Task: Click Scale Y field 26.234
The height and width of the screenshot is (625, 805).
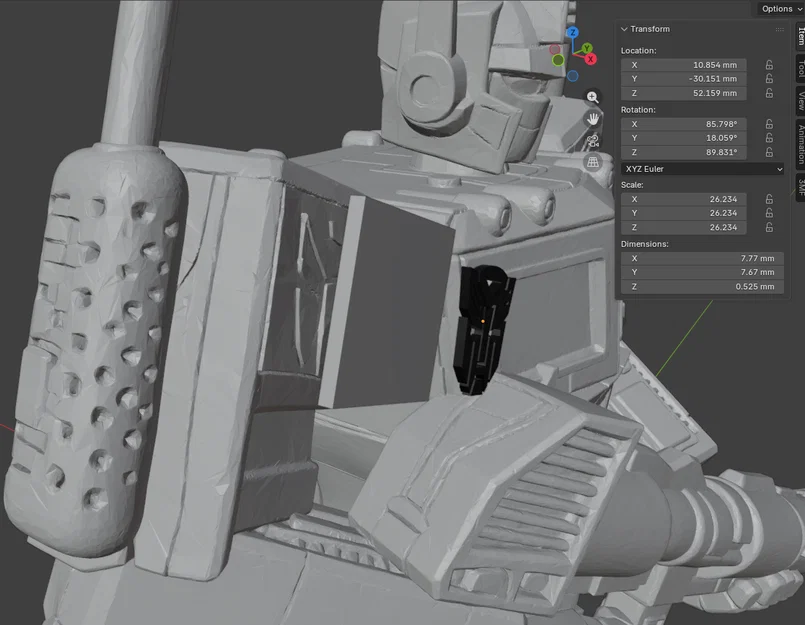Action: click(683, 213)
